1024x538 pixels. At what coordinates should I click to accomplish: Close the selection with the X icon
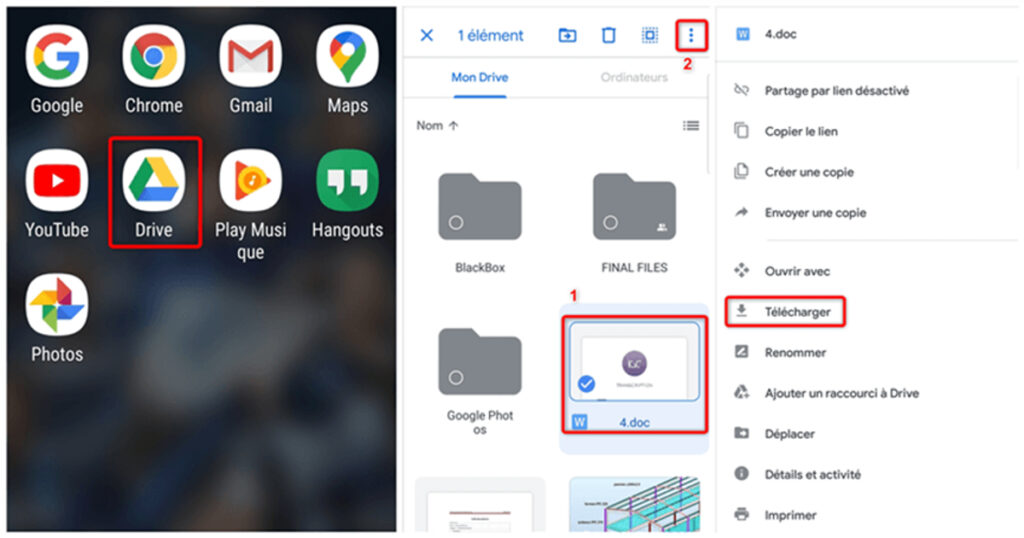(426, 35)
